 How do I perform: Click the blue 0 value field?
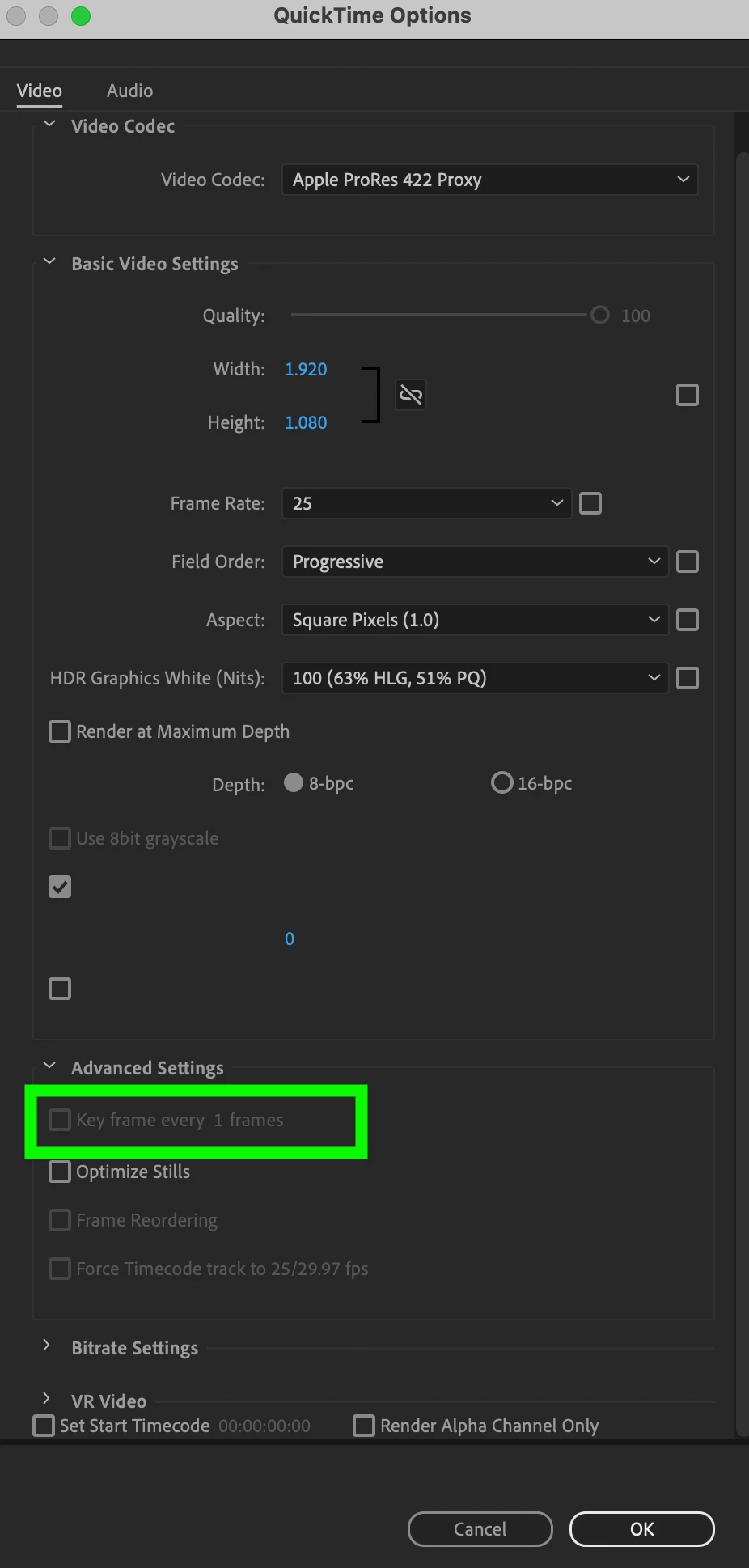290,939
